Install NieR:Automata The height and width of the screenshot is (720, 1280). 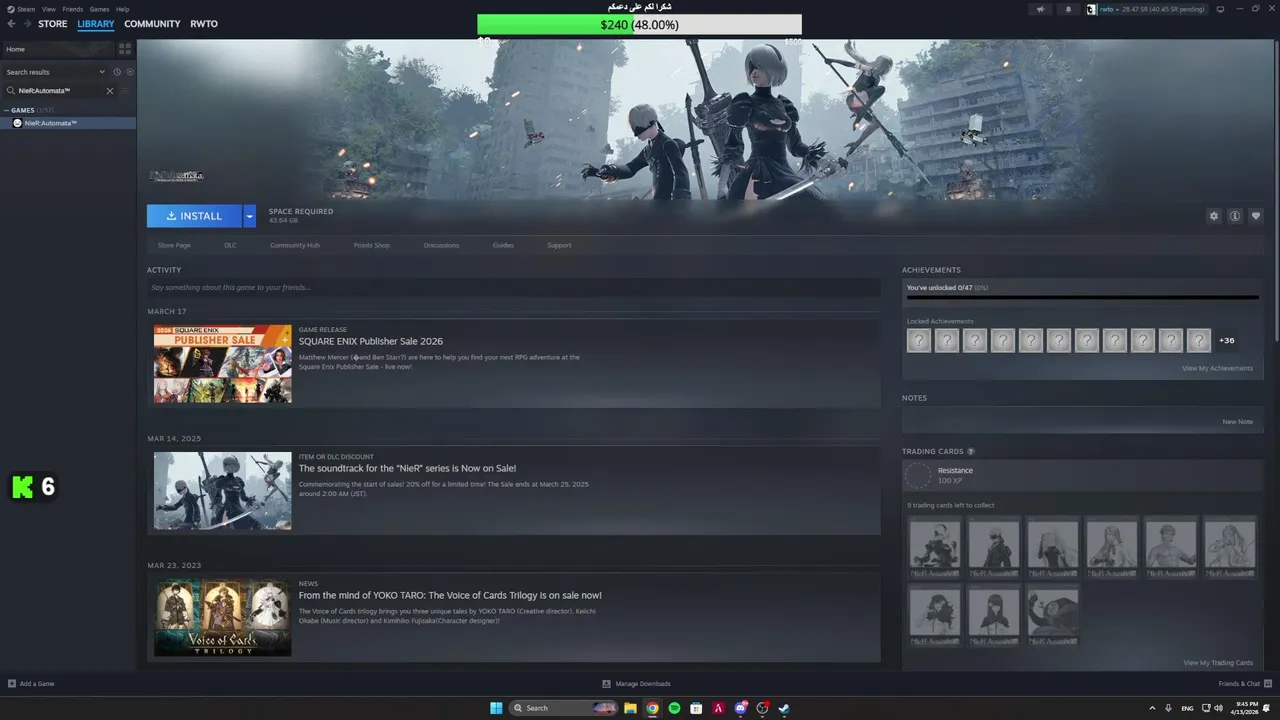pyautogui.click(x=194, y=216)
